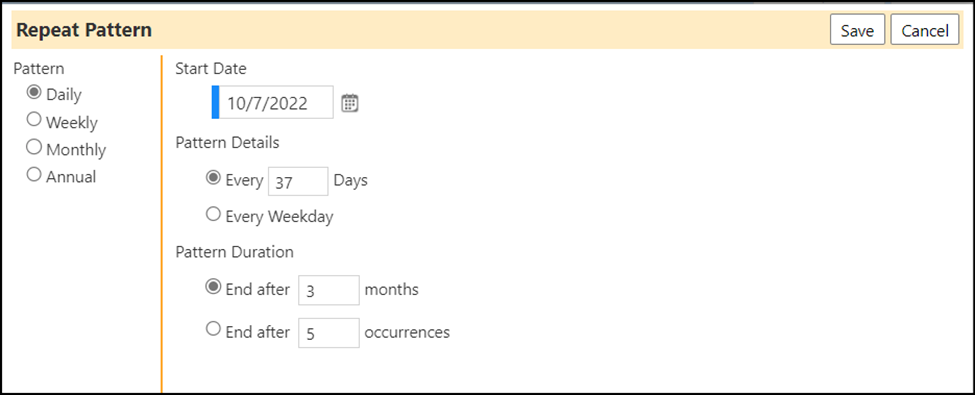Select the Daily pattern radio button
Viewport: 975px width, 395px height.
34,92
